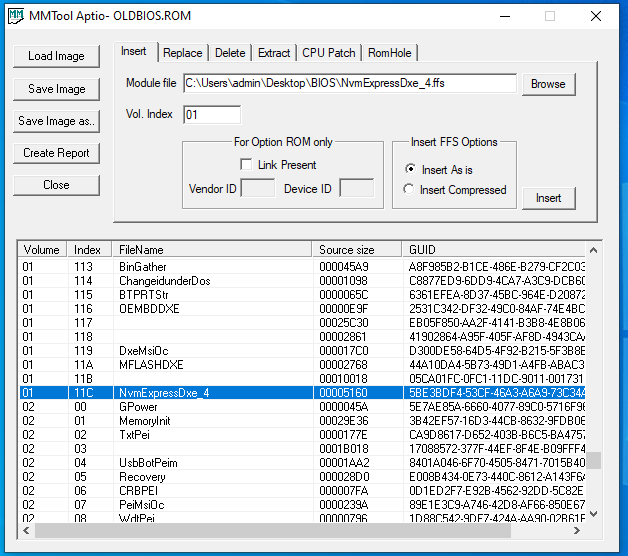The height and width of the screenshot is (556, 628).
Task: Click GUID starting with 5BE3BDF4
Action: [x=497, y=393]
